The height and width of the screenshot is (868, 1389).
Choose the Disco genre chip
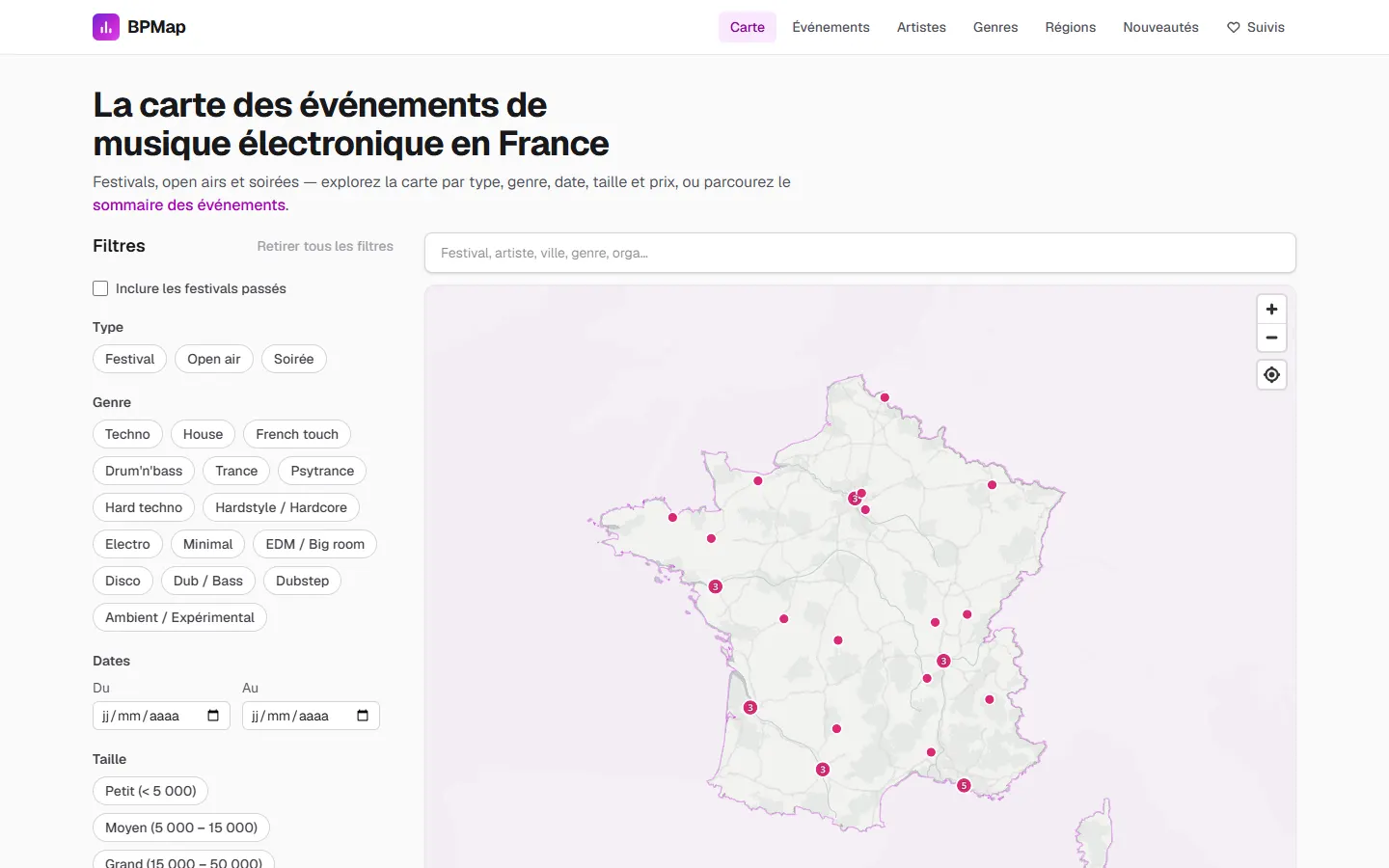[123, 581]
